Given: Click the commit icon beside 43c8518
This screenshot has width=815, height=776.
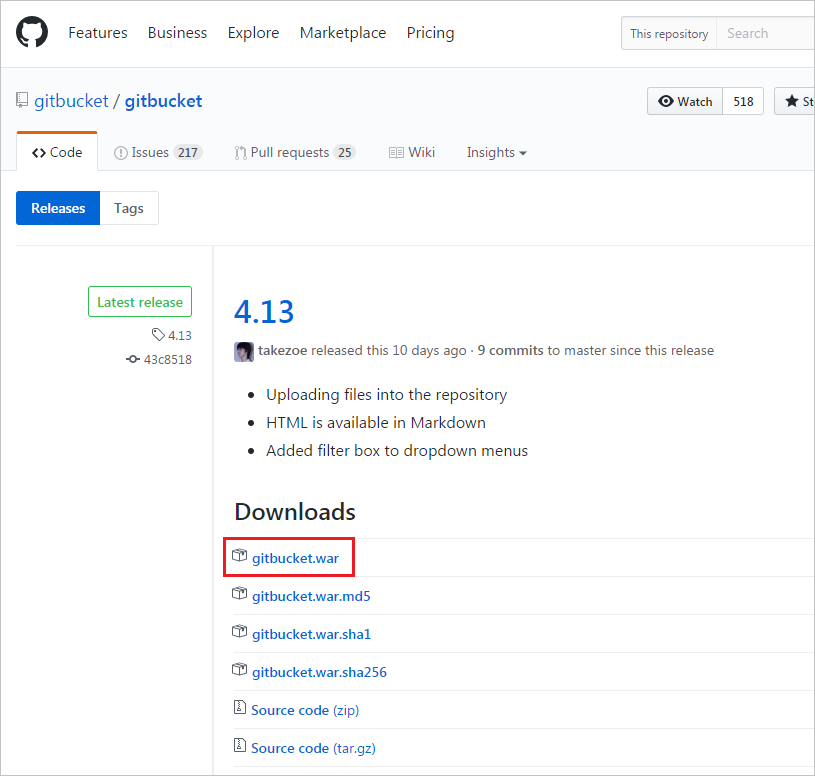Looking at the screenshot, I should coord(133,359).
